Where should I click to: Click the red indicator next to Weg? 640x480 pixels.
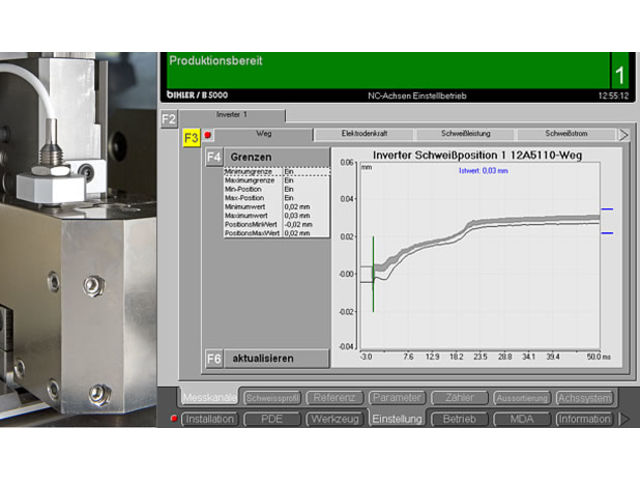pyautogui.click(x=208, y=135)
